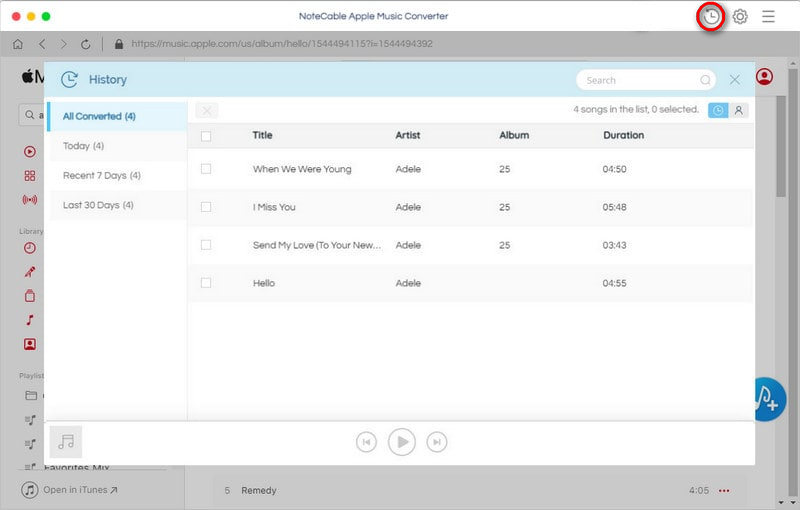Go to the home page icon
Image resolution: width=800 pixels, height=510 pixels.
tap(18, 44)
